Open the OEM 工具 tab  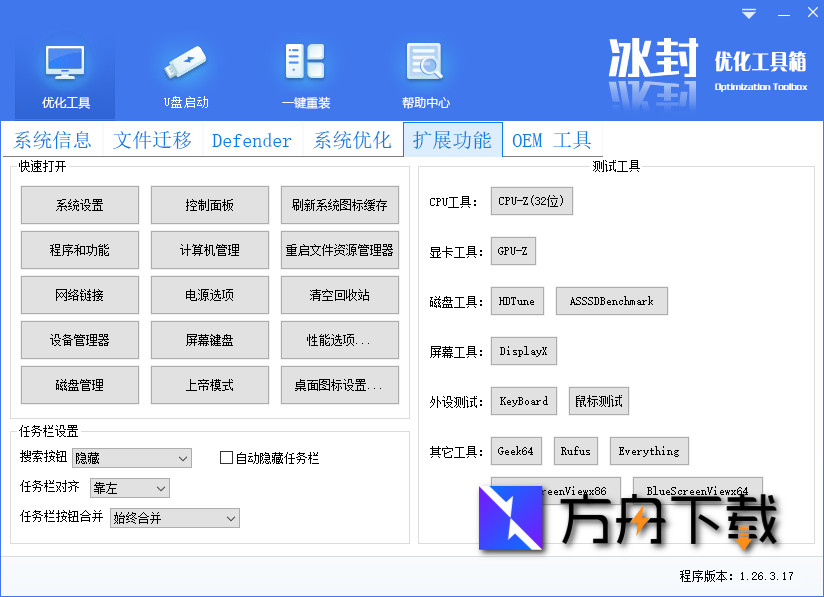551,140
